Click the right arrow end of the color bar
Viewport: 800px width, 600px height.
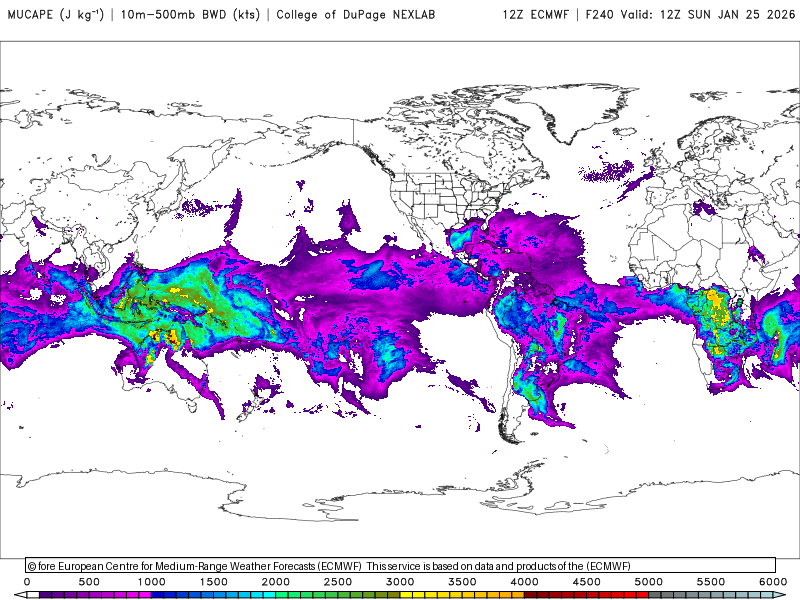[780, 595]
